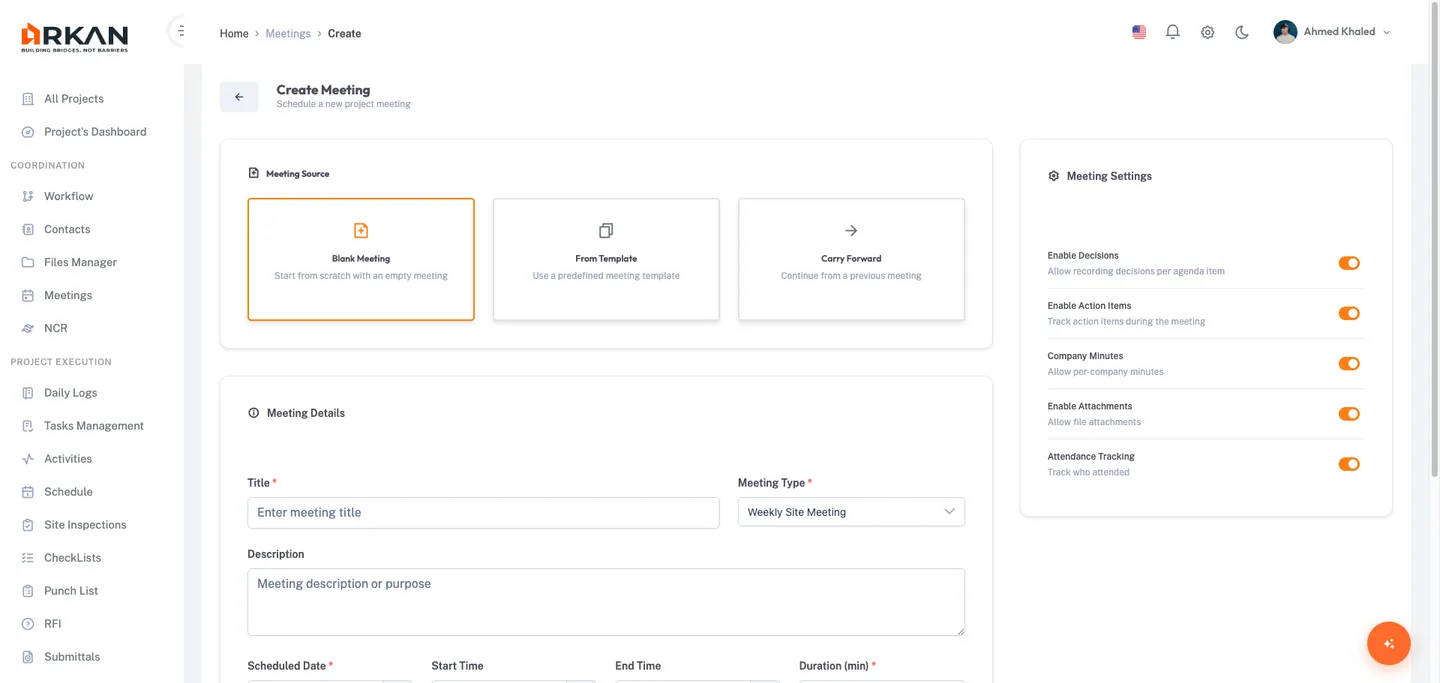Navigate to Home via breadcrumb

[x=233, y=33]
